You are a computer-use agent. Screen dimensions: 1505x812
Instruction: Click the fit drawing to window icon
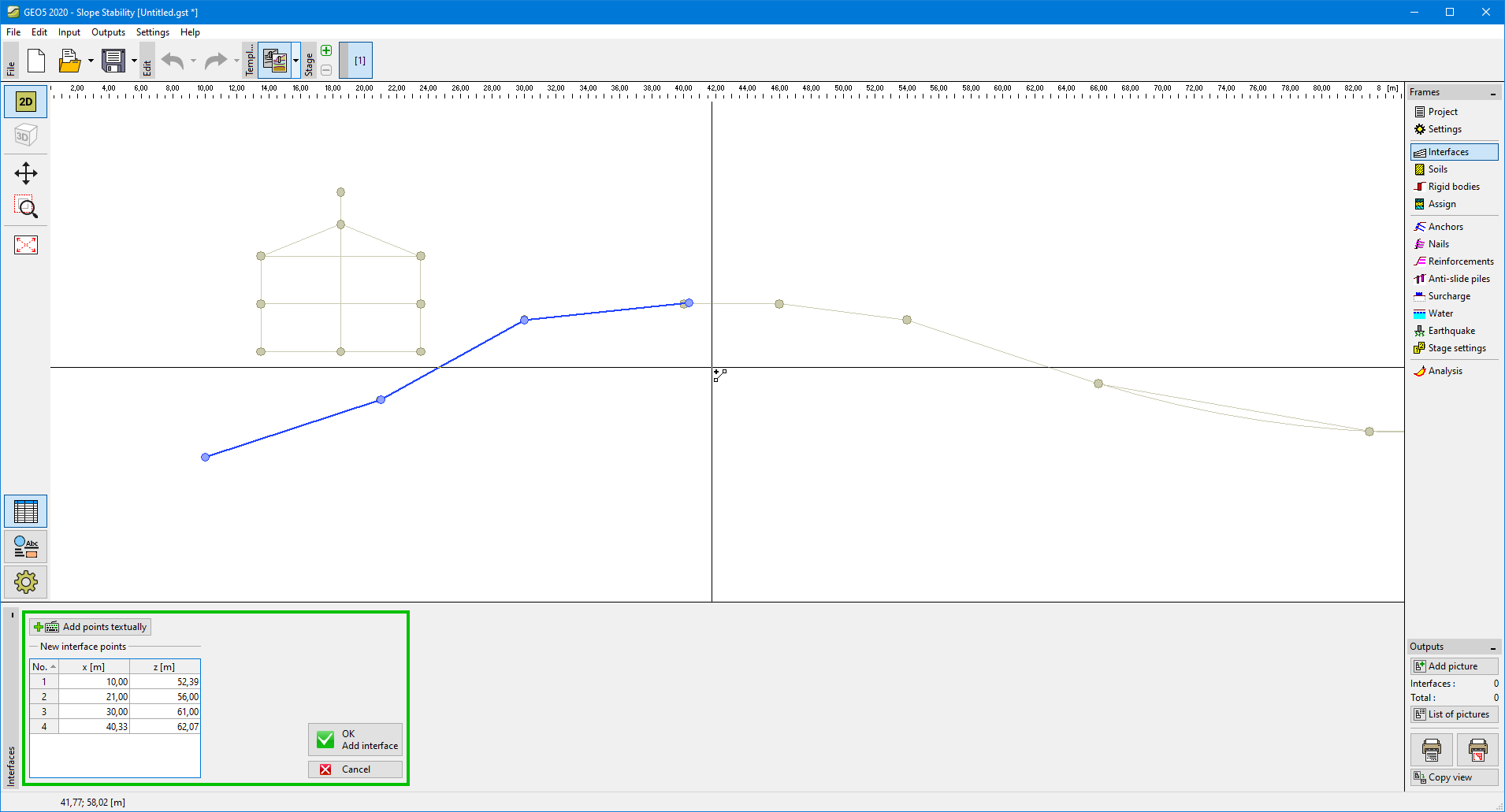(x=25, y=245)
